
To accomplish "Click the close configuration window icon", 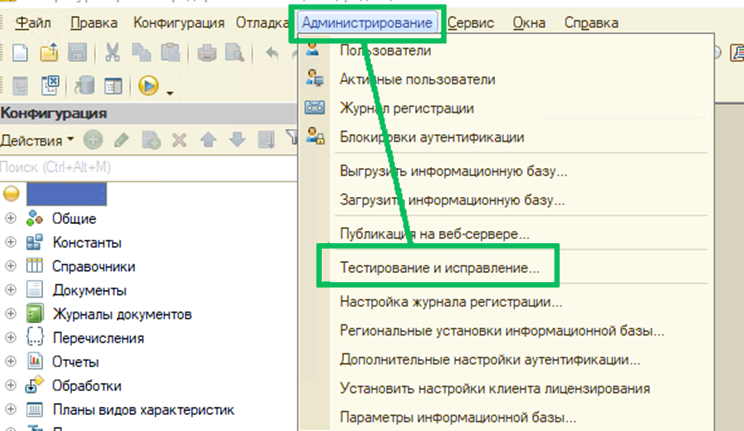I will click(x=50, y=86).
